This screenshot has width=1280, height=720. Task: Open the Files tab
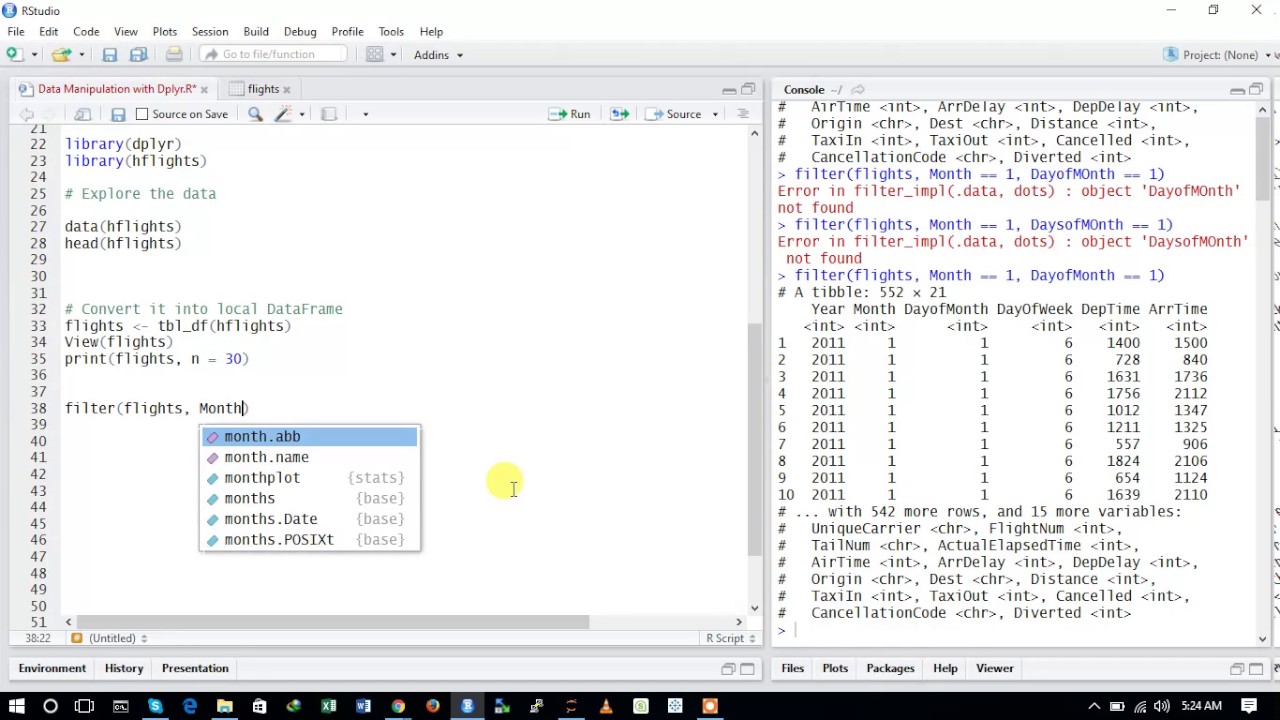click(x=792, y=668)
